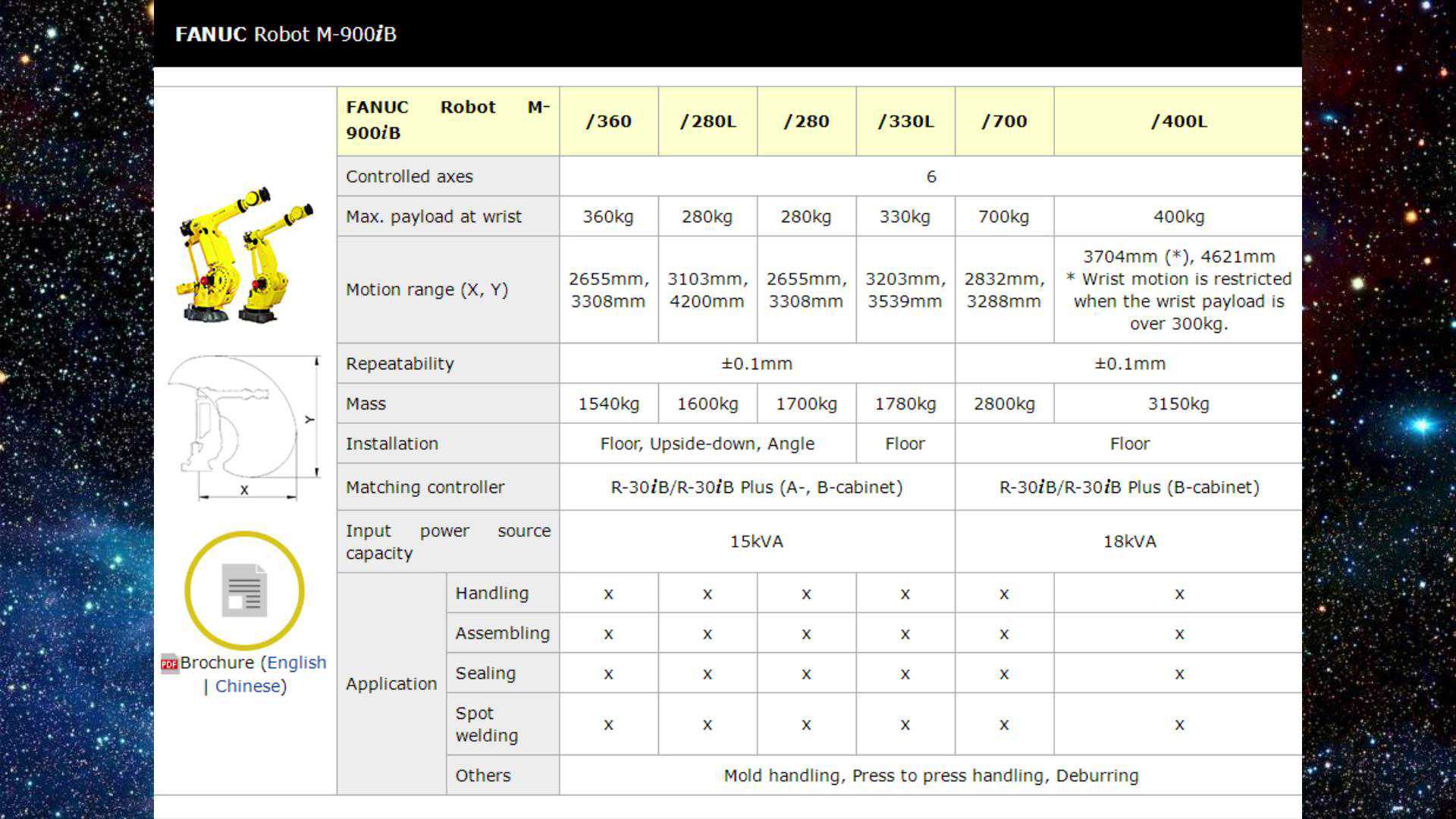Click the red PDF icon beside Brochure

click(x=169, y=664)
